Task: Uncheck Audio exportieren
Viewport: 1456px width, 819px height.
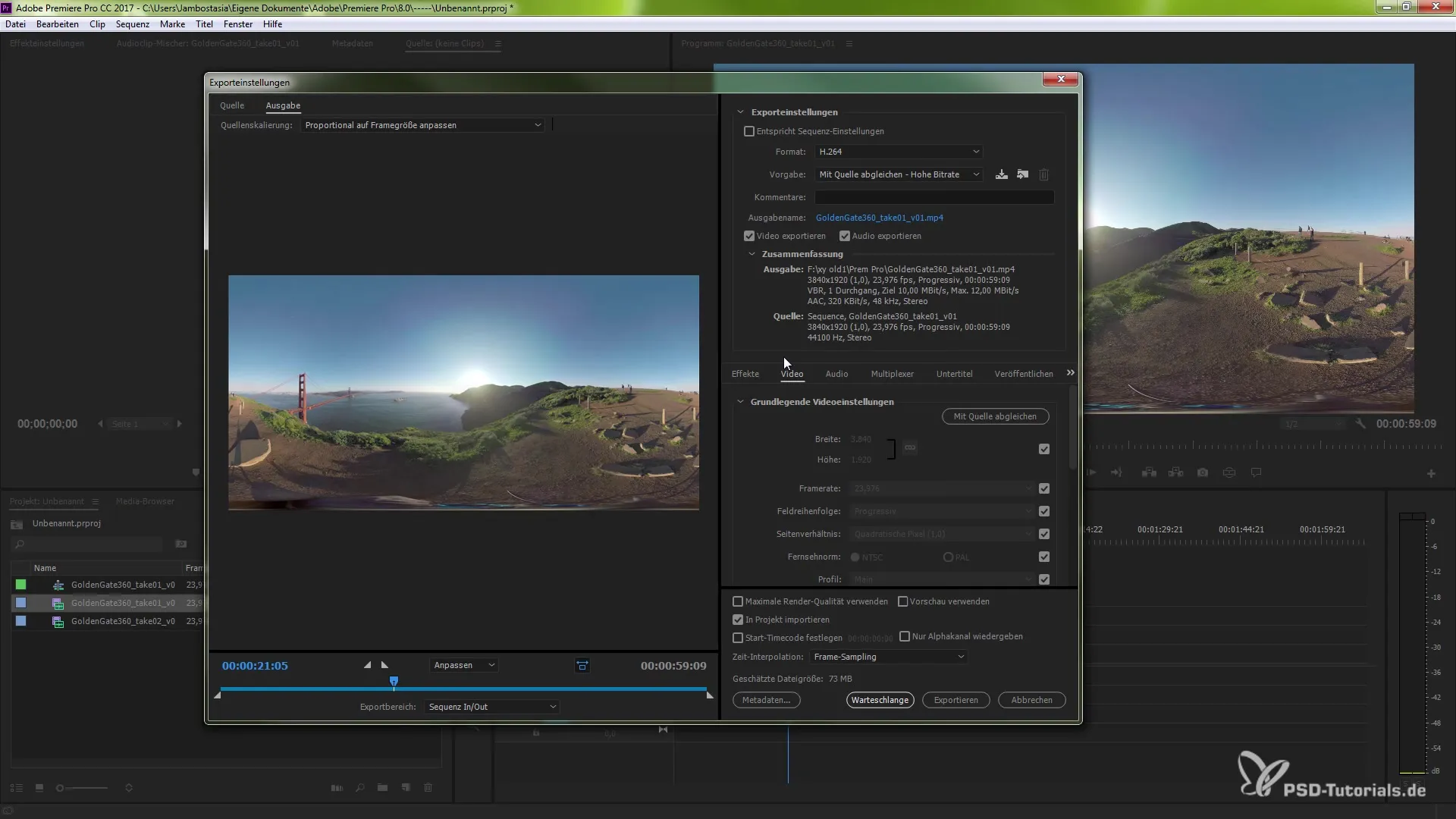Action: pos(845,236)
